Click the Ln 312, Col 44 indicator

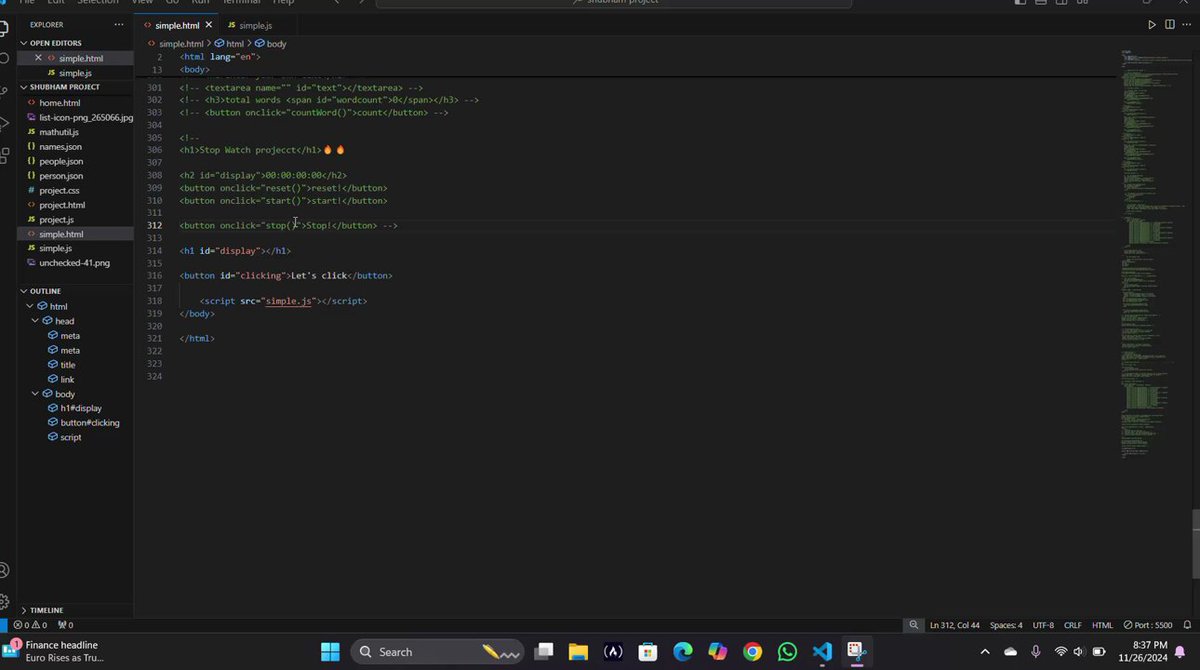(x=955, y=625)
